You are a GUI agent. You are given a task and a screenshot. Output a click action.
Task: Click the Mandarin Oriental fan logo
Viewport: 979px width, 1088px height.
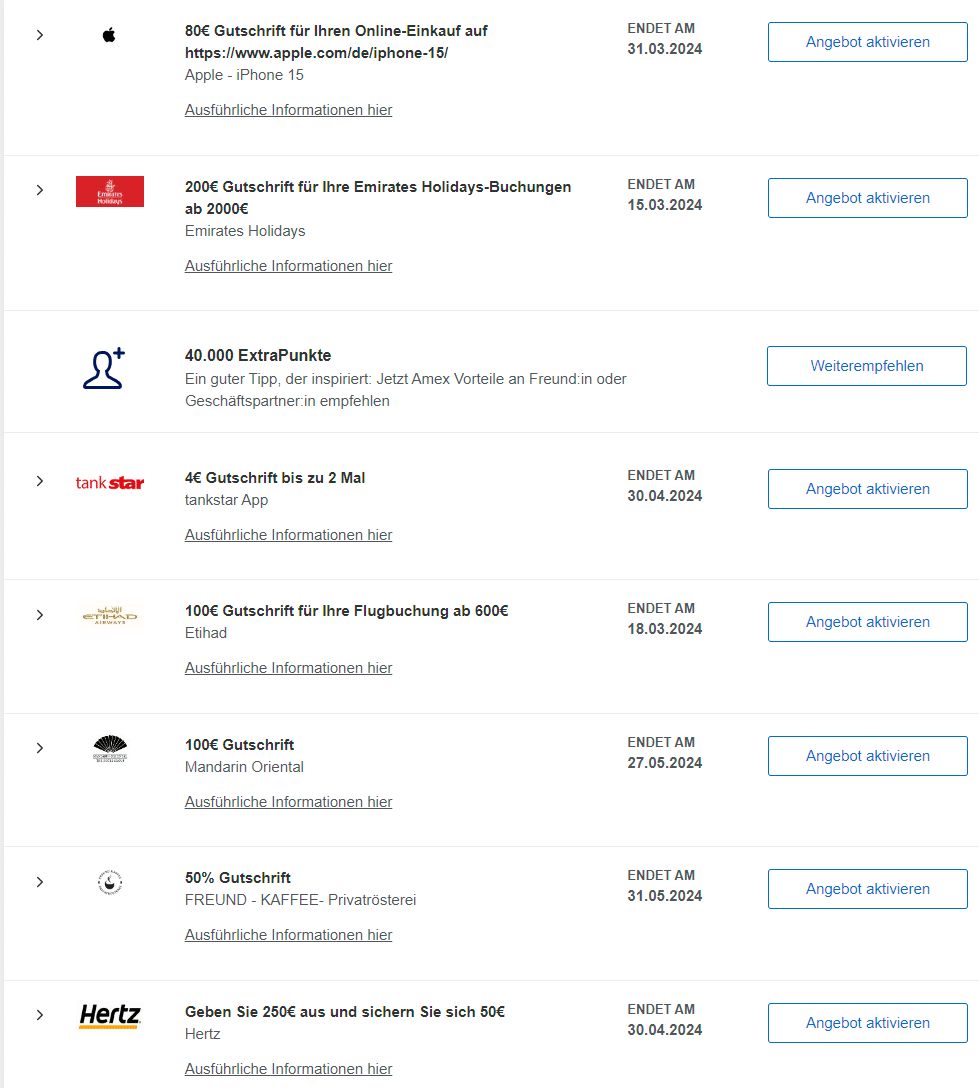tap(110, 749)
